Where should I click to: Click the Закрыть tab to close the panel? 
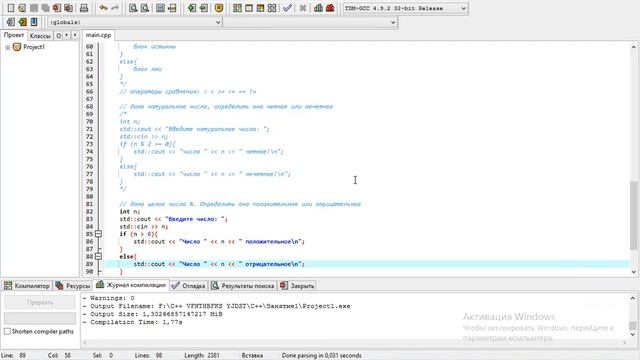(297, 286)
